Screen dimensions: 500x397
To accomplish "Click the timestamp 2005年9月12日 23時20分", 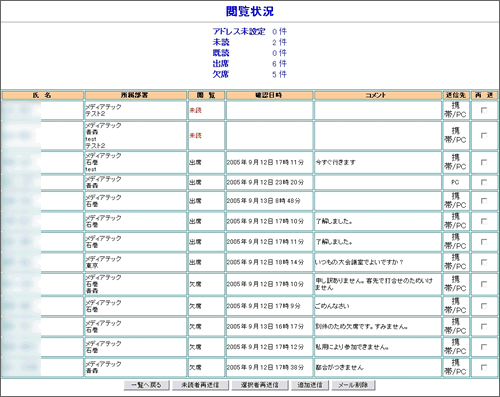I will click(x=265, y=182).
